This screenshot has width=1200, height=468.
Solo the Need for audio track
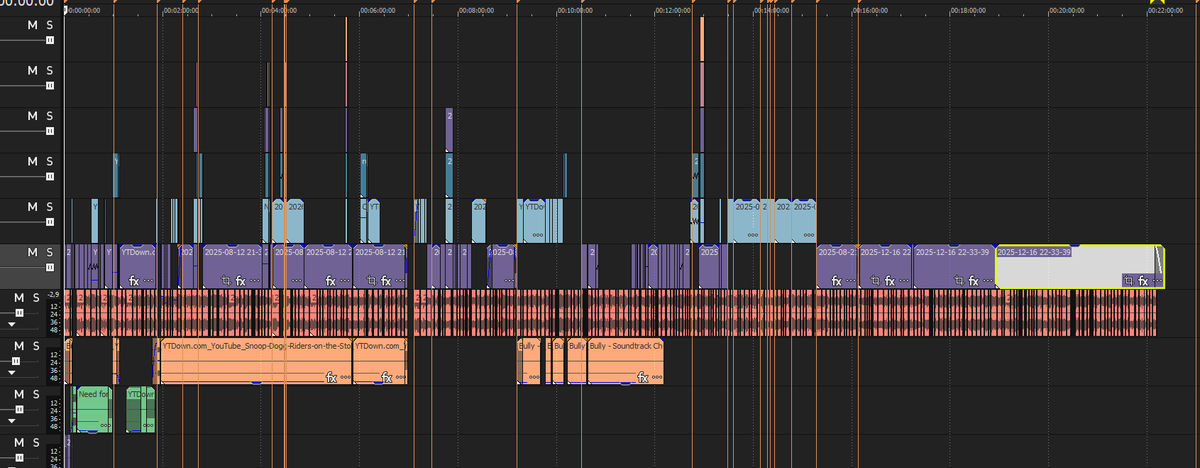(36, 392)
